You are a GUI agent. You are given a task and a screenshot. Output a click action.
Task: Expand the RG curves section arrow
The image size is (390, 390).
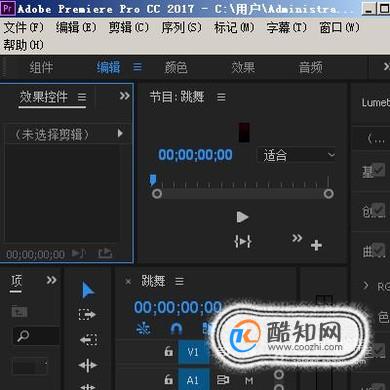coord(366,285)
